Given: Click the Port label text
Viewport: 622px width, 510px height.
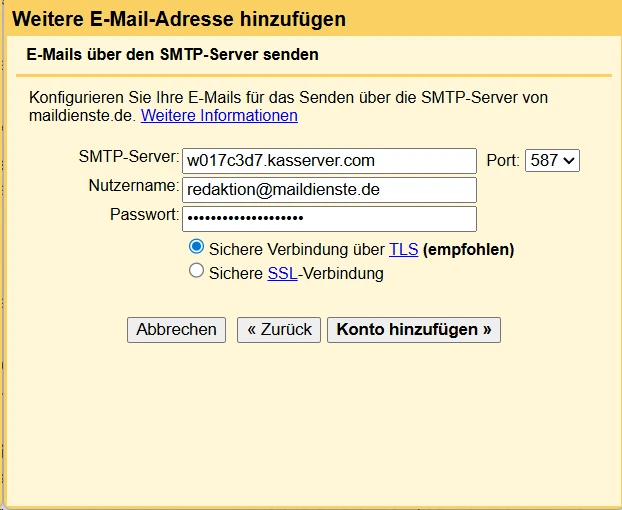Looking at the screenshot, I should [x=502, y=160].
